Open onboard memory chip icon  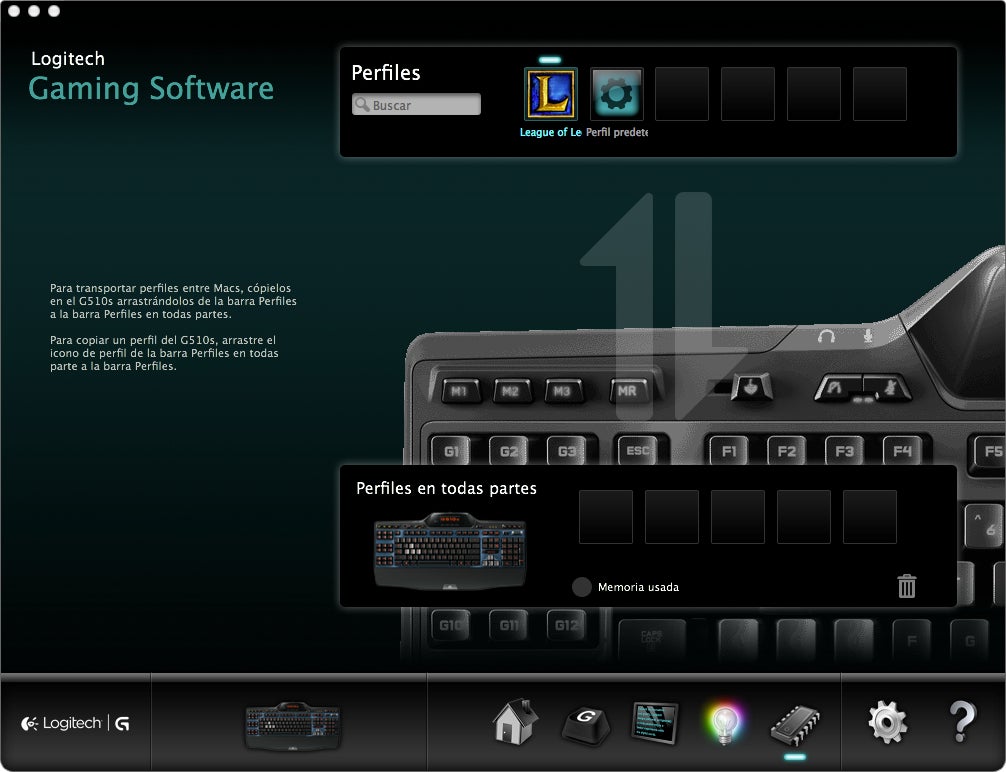(x=795, y=725)
